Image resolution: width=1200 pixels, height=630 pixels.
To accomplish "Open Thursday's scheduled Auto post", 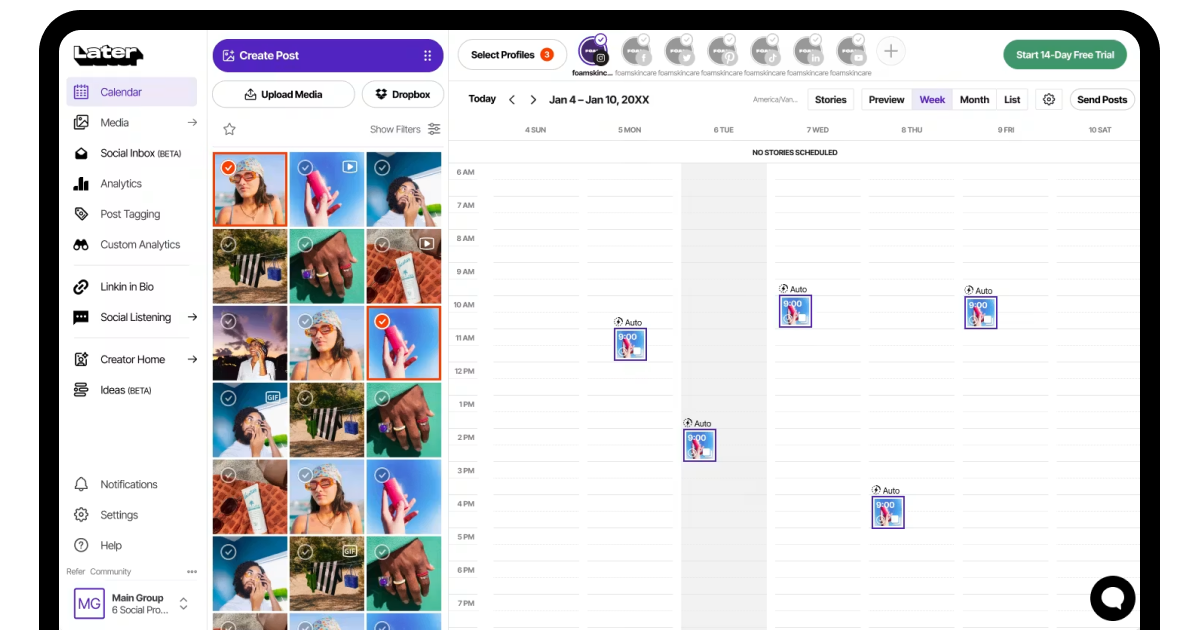I will click(x=888, y=512).
